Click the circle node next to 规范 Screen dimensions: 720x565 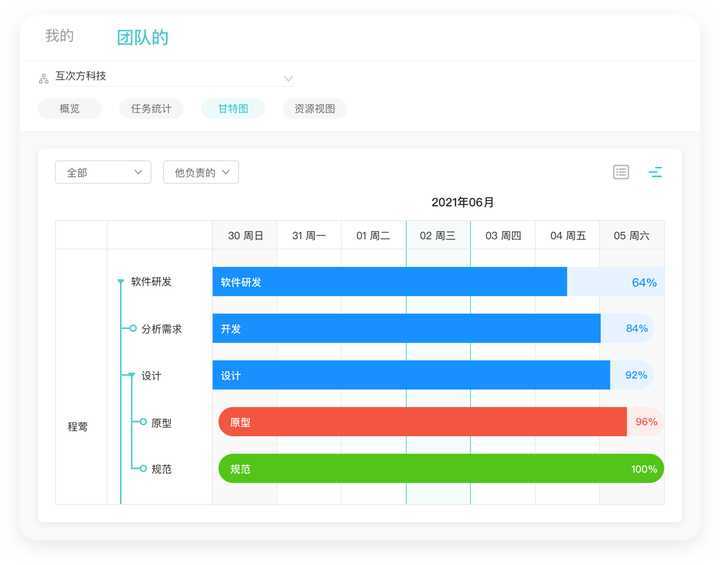point(143,469)
